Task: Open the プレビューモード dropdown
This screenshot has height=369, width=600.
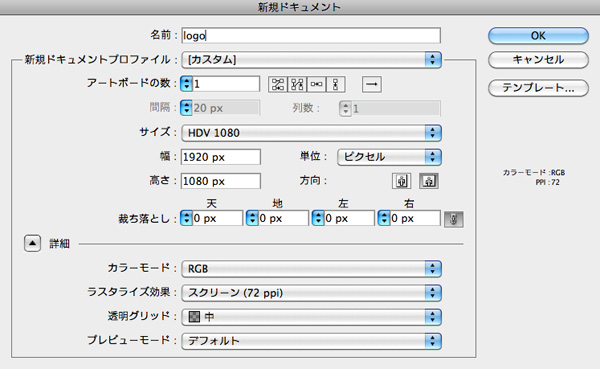Action: coord(311,341)
